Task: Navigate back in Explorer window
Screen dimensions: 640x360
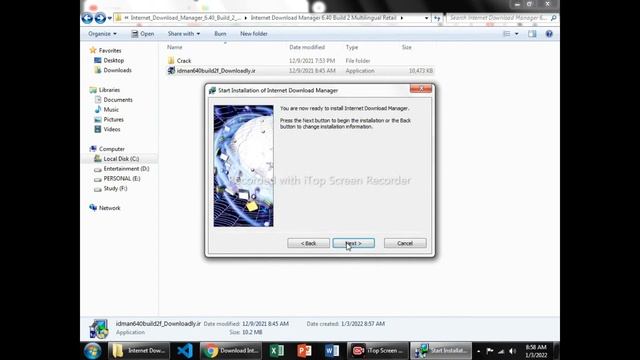Action: (87, 18)
